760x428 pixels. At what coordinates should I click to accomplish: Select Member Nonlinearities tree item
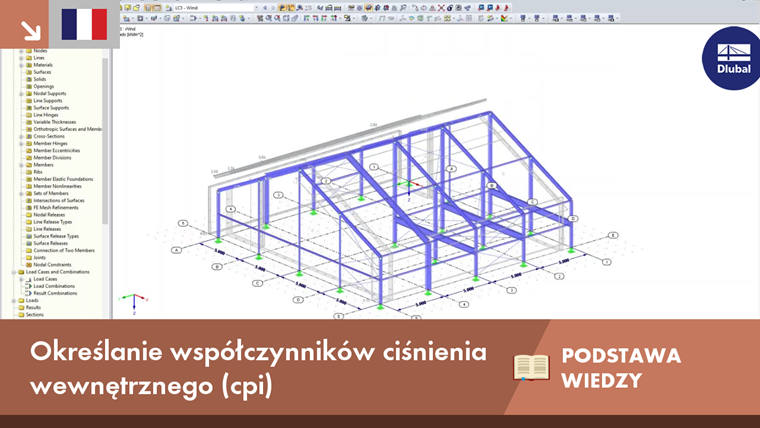coord(57,186)
